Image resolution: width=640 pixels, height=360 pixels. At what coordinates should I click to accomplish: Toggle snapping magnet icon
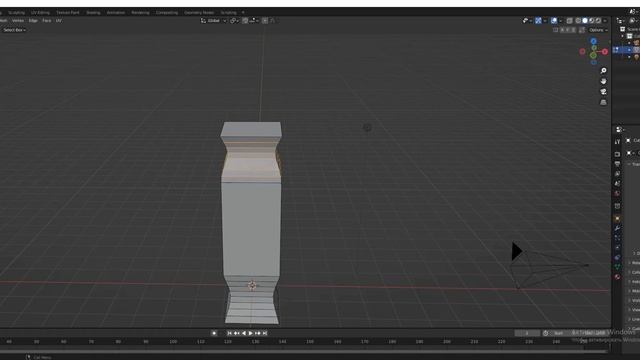pos(245,20)
